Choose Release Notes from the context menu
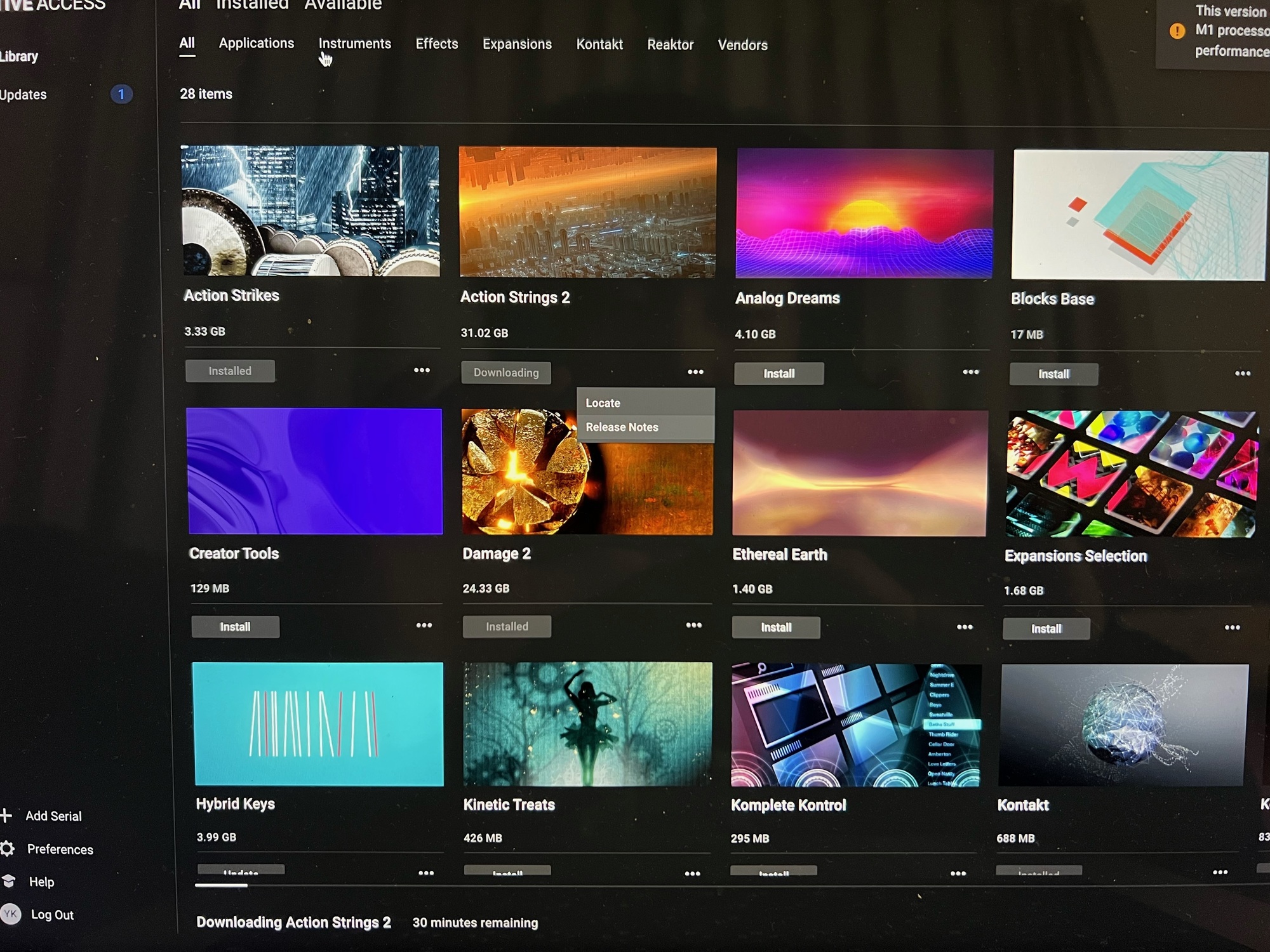This screenshot has height=952, width=1270. click(x=645, y=427)
